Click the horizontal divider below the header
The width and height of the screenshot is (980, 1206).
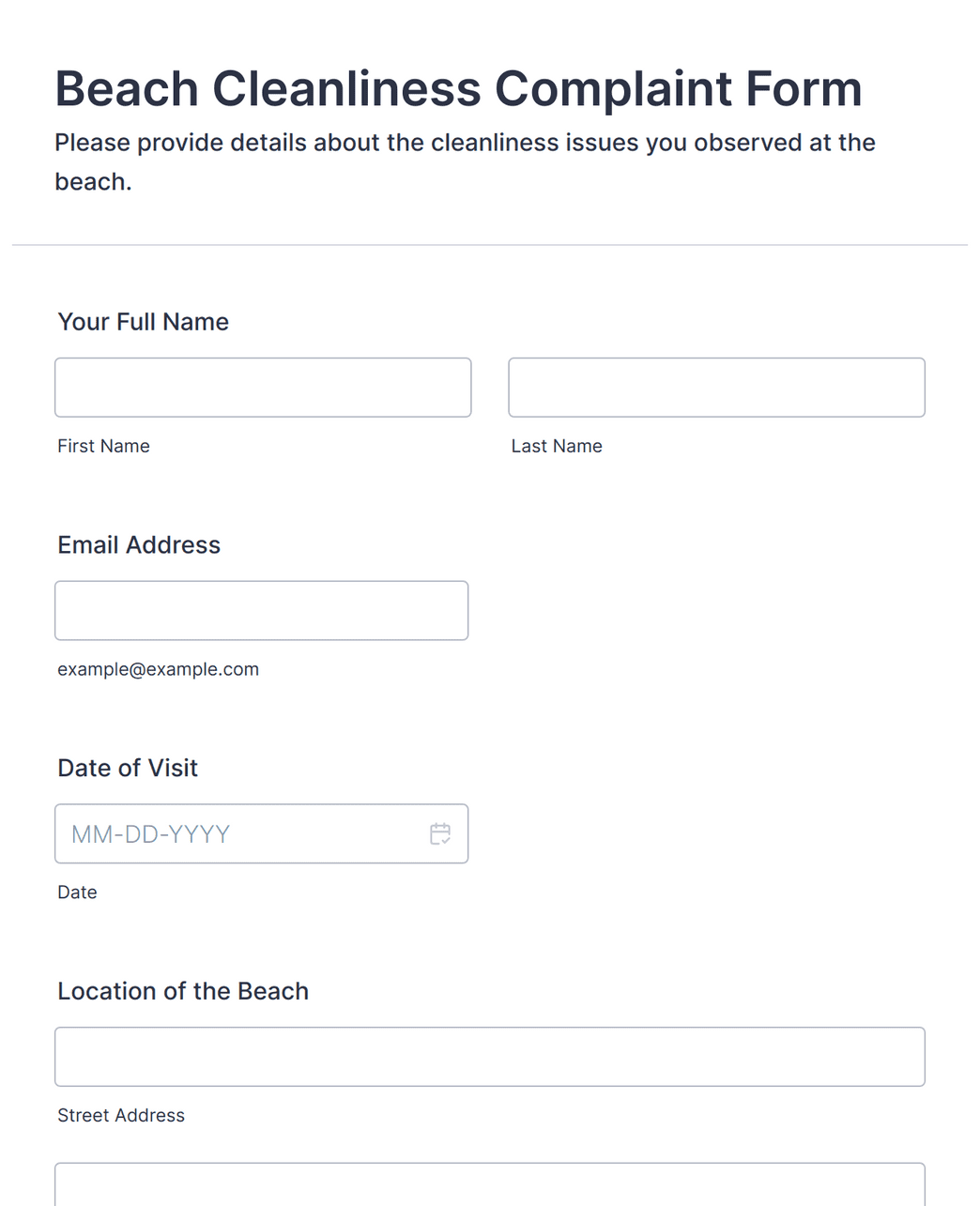tap(490, 245)
